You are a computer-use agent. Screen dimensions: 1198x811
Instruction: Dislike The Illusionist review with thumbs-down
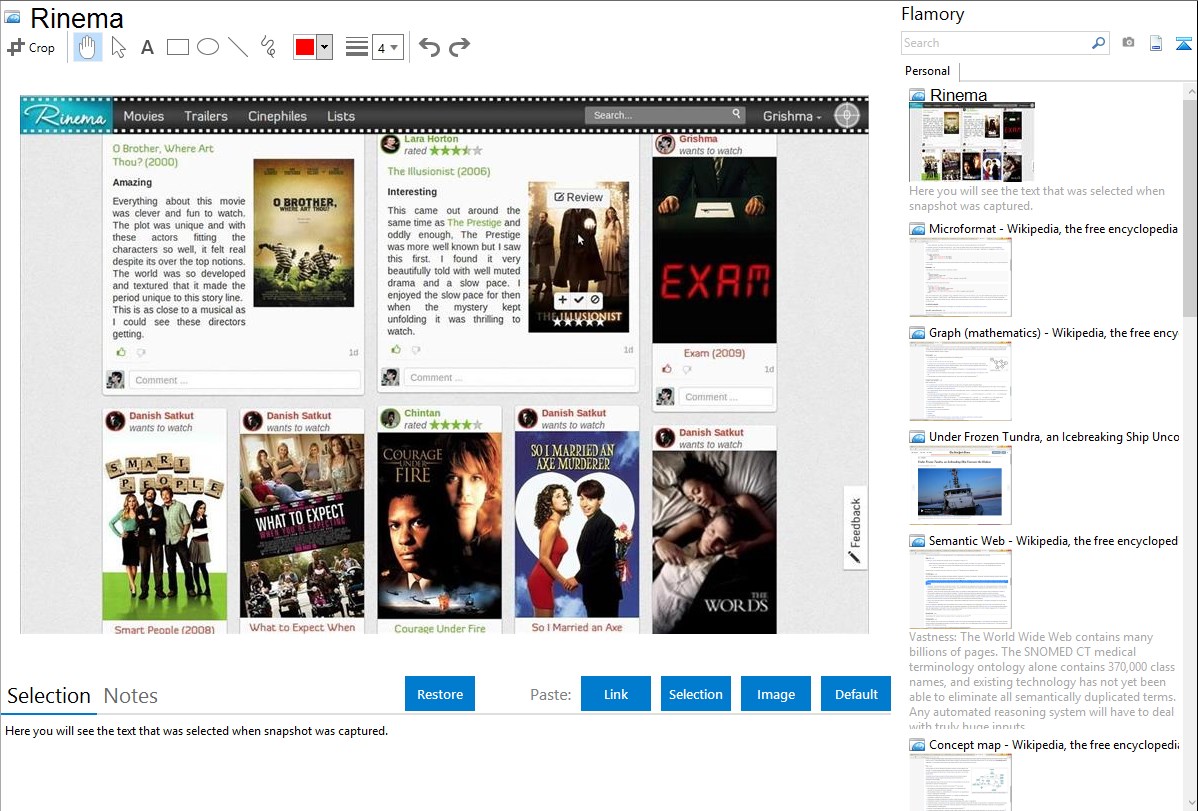click(x=416, y=349)
